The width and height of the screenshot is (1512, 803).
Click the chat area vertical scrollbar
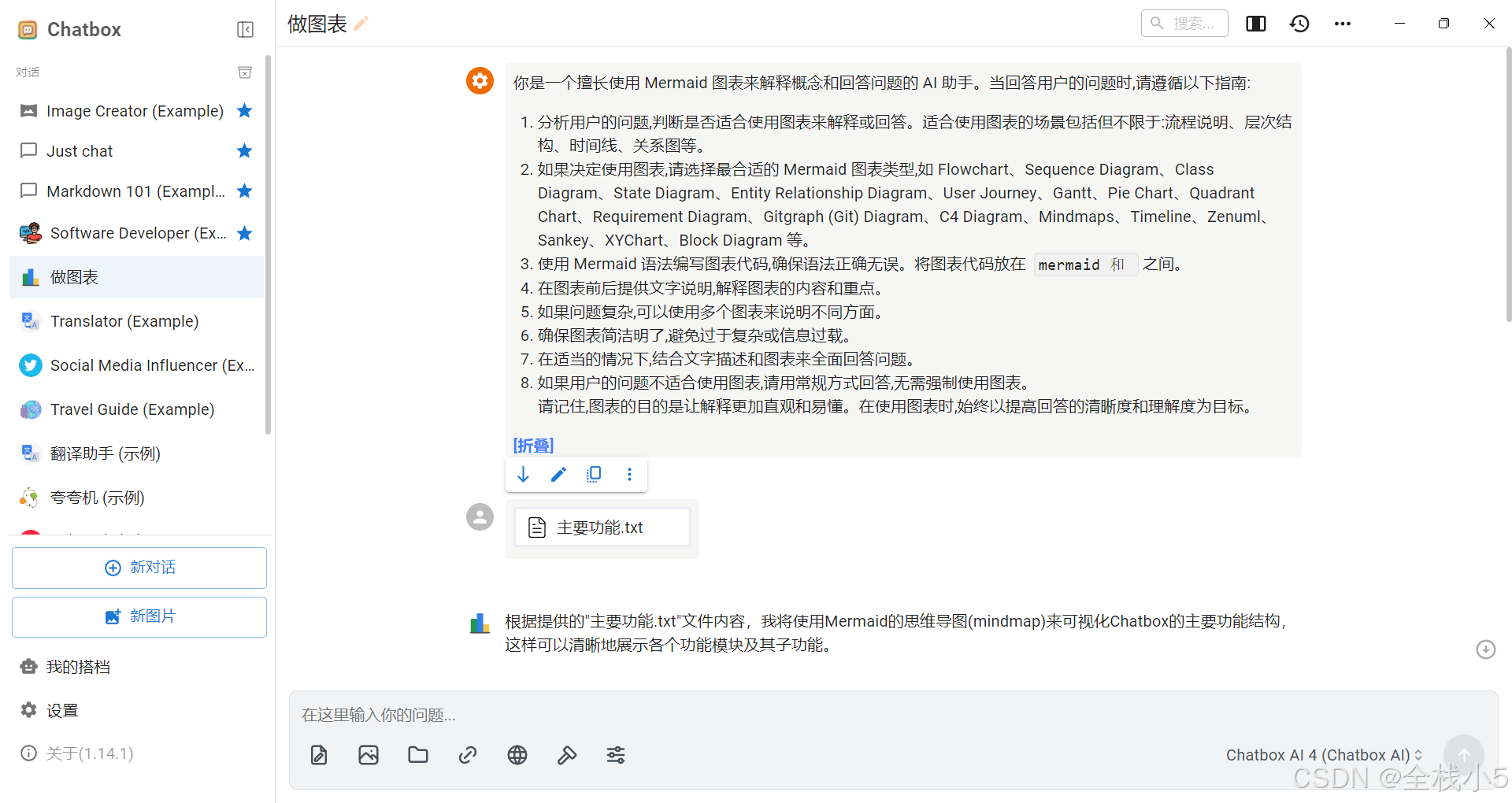pos(1508,185)
